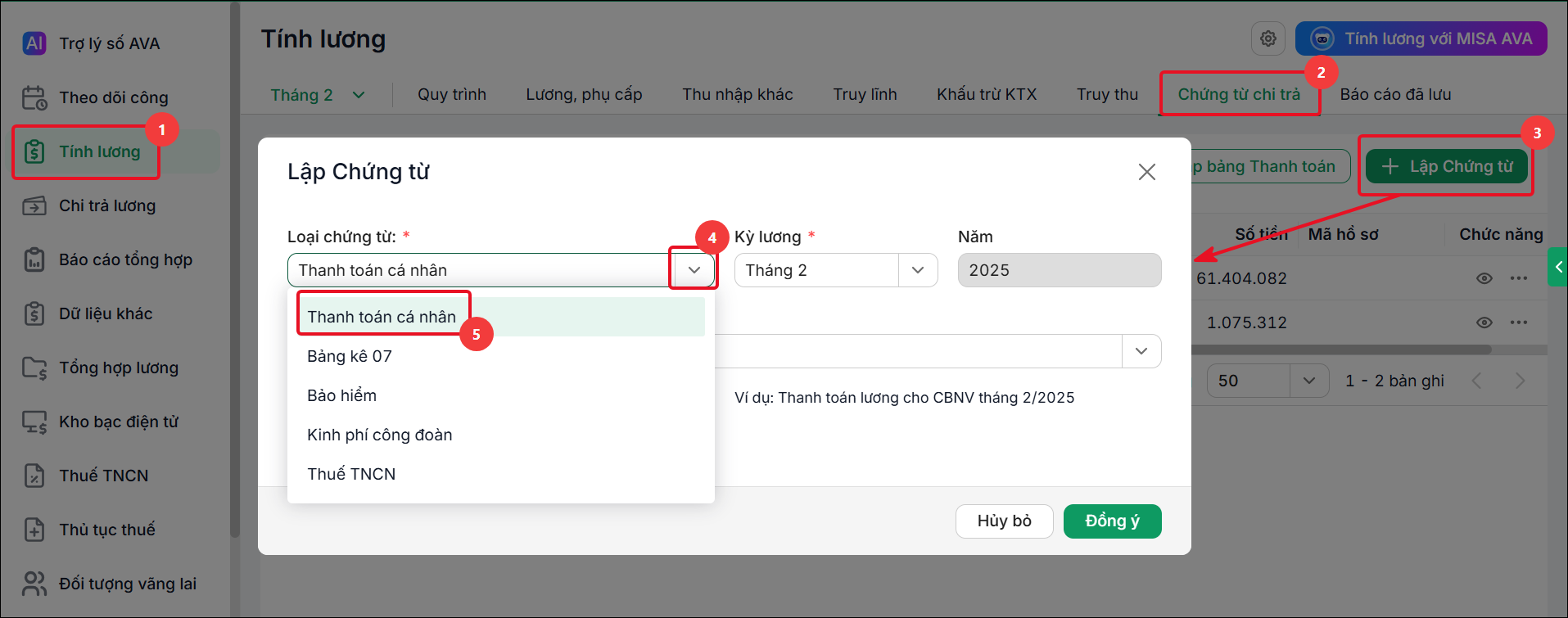The image size is (1568, 618).
Task: Select Bảo hiểm option
Action: click(x=501, y=395)
